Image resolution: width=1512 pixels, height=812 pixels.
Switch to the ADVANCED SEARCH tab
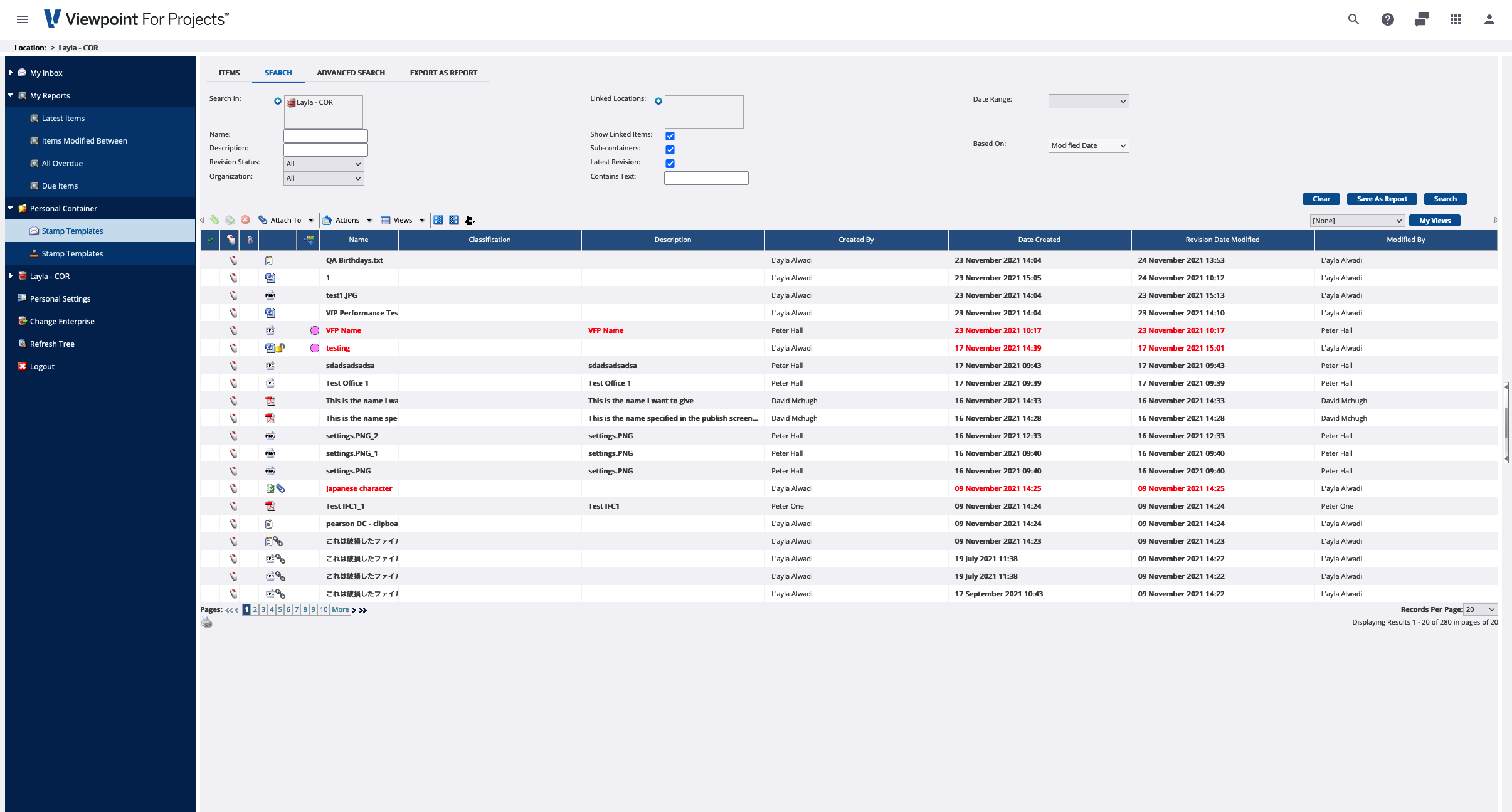pyautogui.click(x=350, y=72)
